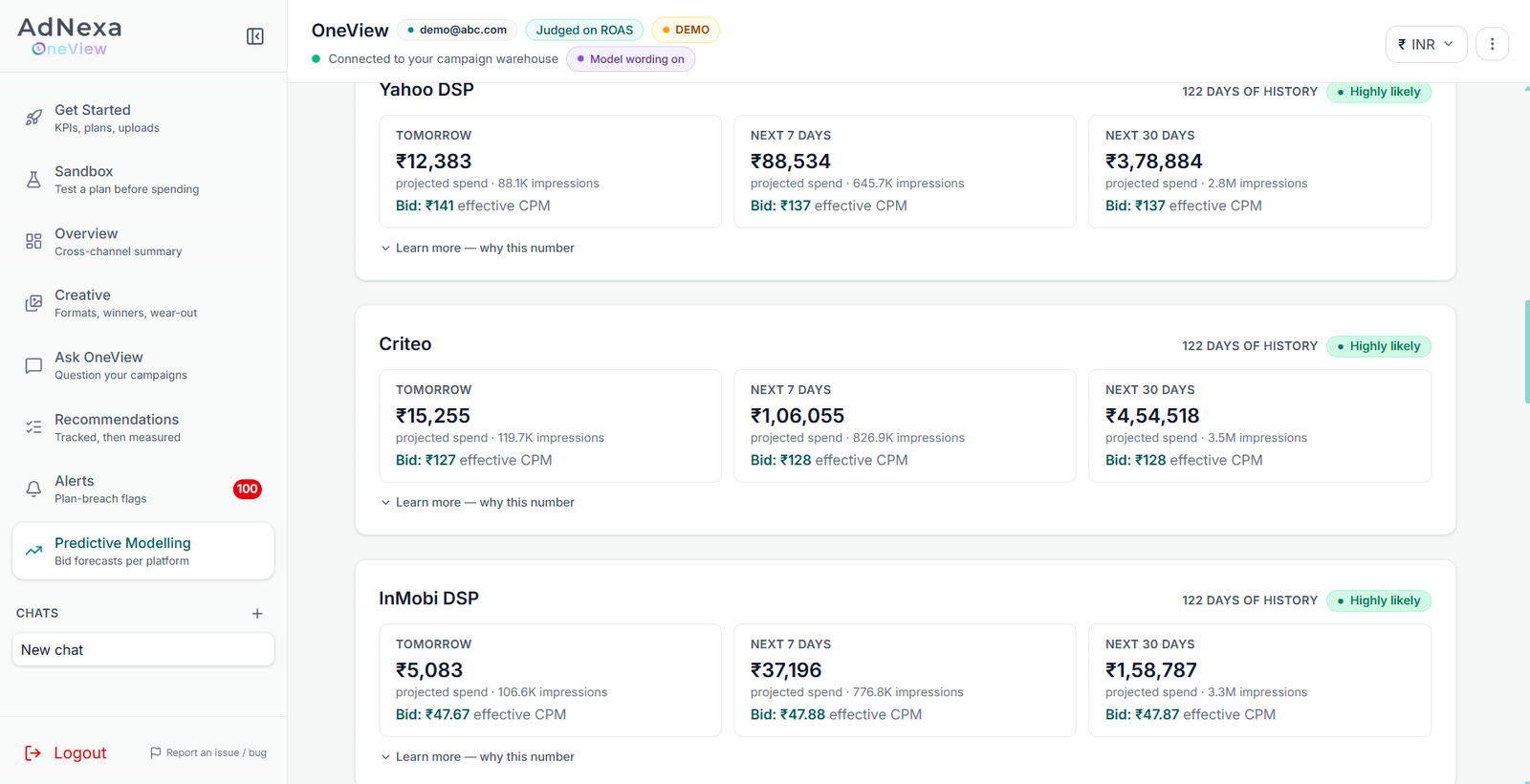Add a new chat with plus icon
This screenshot has height=784, width=1530.
(x=257, y=614)
